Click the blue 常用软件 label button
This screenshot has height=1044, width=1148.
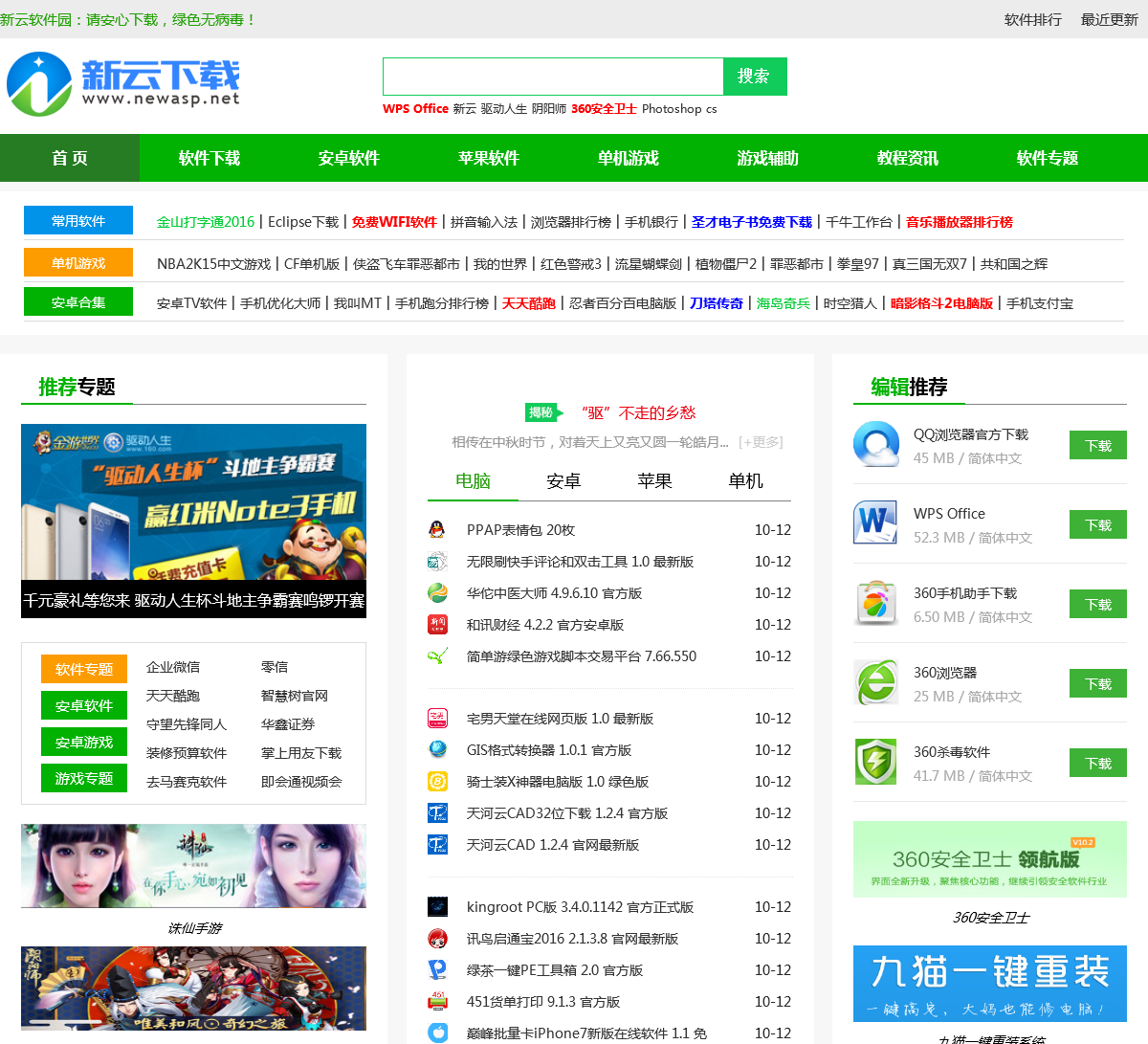[x=78, y=221]
